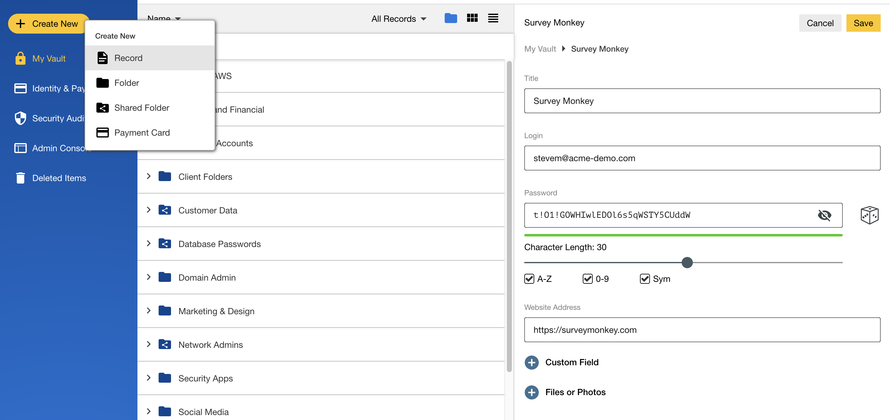Click the Custom Field label

pos(572,362)
